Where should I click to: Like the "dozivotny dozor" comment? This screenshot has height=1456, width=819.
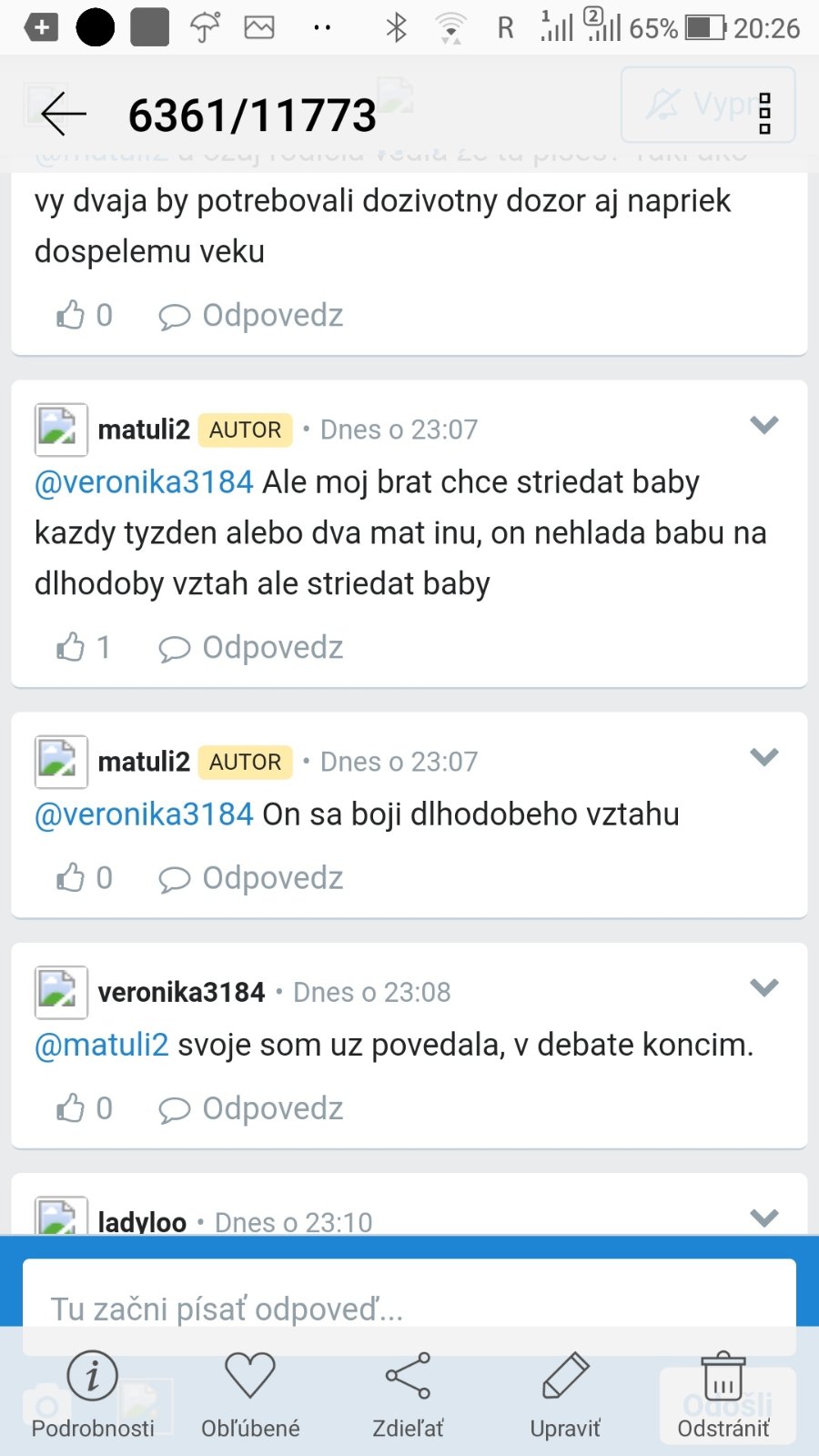click(71, 316)
